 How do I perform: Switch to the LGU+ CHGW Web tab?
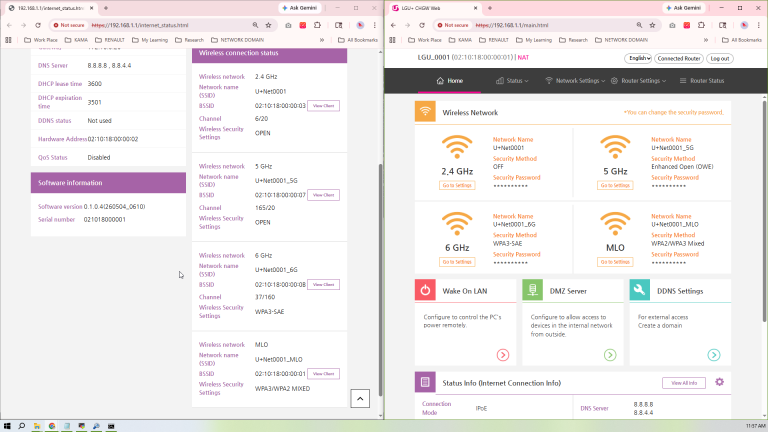tap(435, 8)
